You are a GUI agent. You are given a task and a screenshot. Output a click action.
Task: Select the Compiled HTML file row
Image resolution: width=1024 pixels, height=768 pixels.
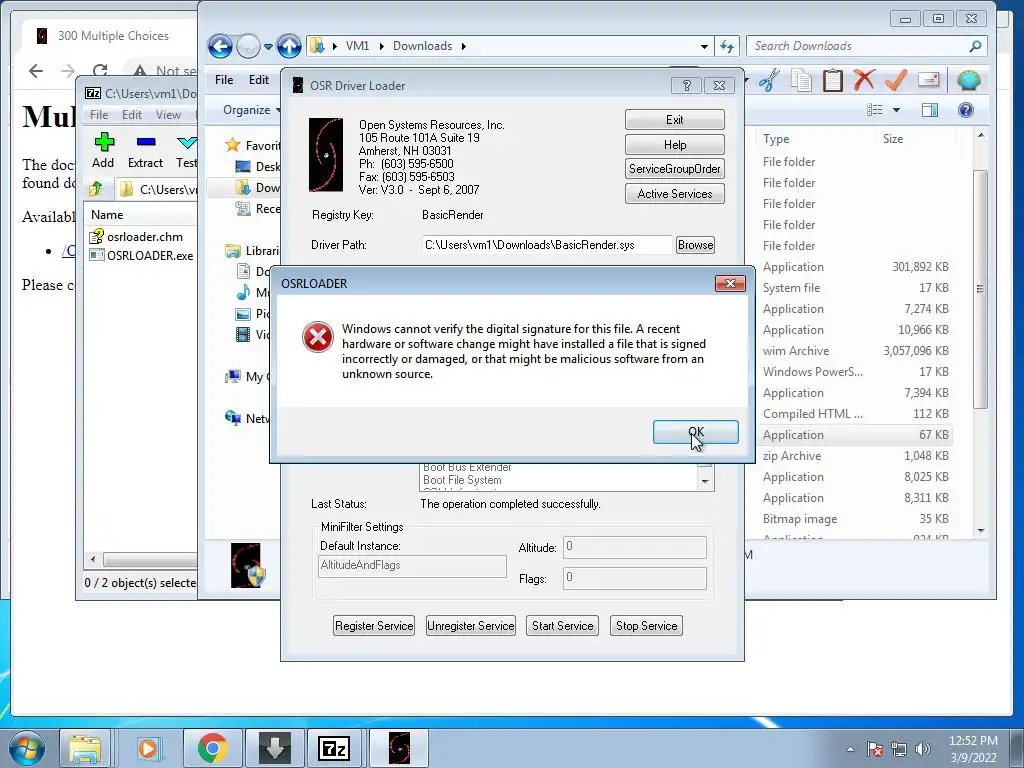(x=855, y=414)
